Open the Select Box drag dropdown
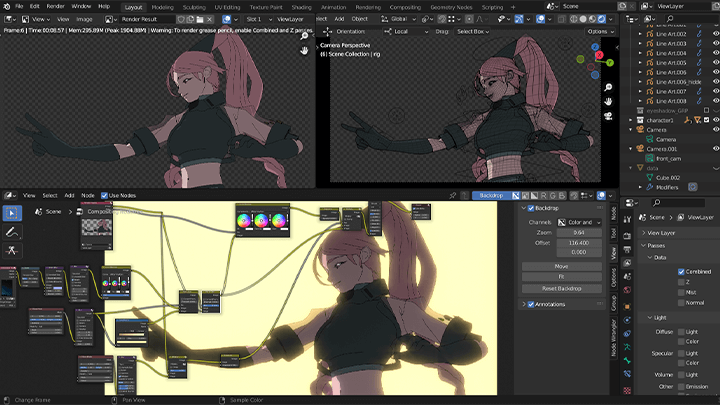Image resolution: width=720 pixels, height=405 pixels. pos(472,32)
